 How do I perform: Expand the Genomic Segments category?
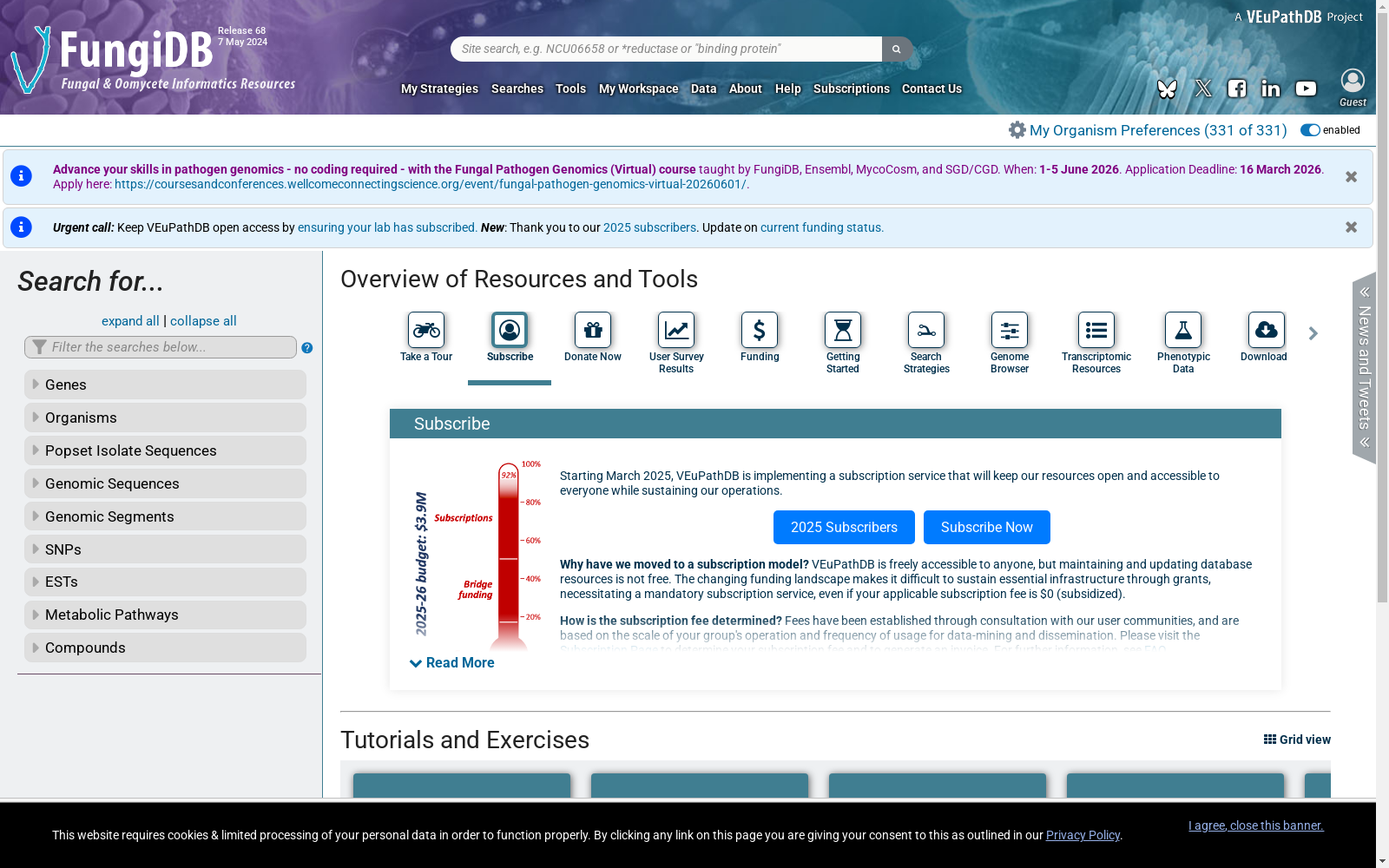(x=165, y=516)
